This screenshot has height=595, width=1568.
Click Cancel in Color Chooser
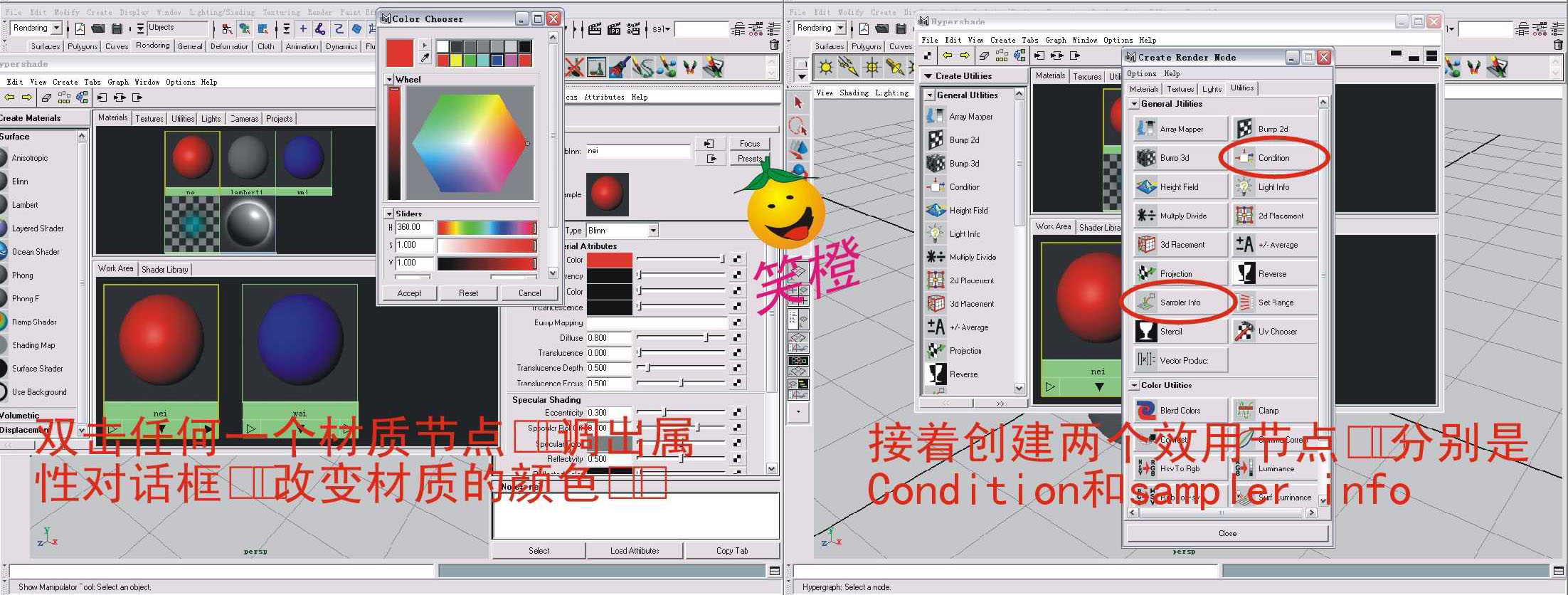(529, 293)
